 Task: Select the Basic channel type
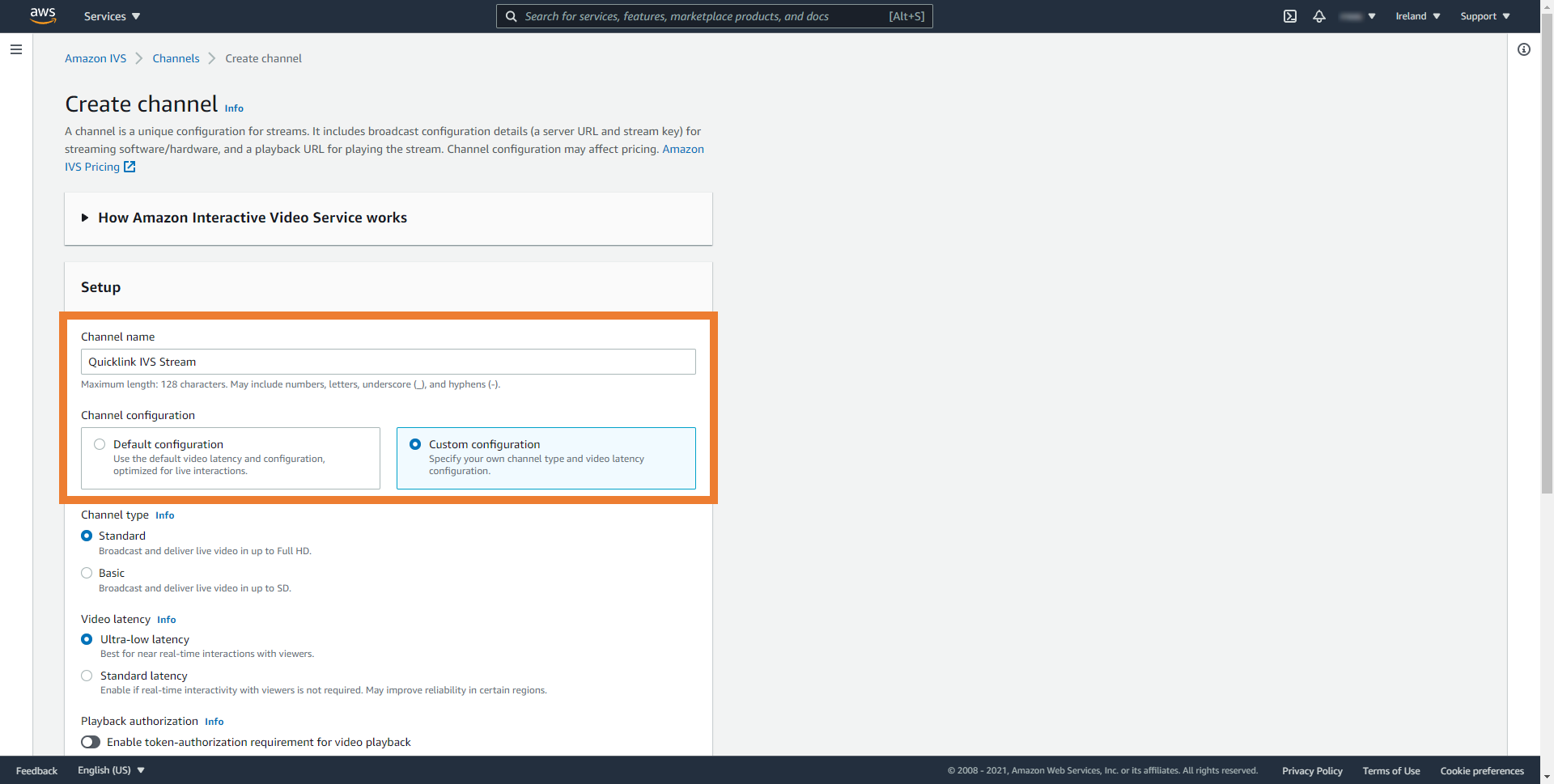pos(87,573)
